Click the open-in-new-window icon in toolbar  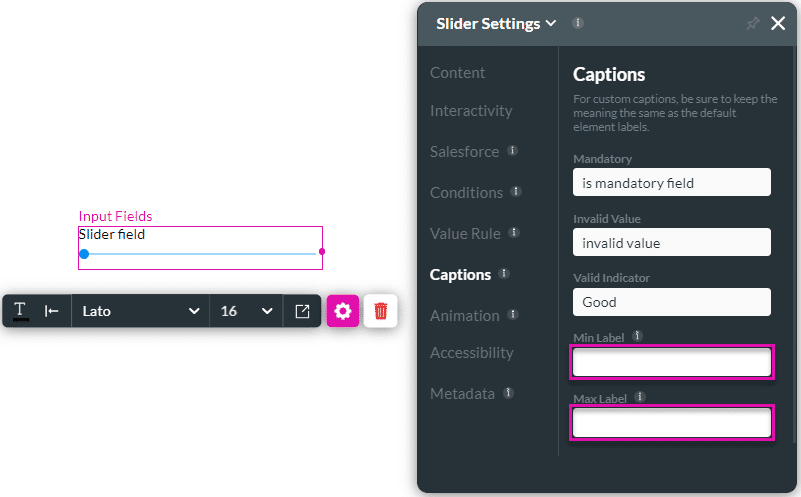pos(302,311)
